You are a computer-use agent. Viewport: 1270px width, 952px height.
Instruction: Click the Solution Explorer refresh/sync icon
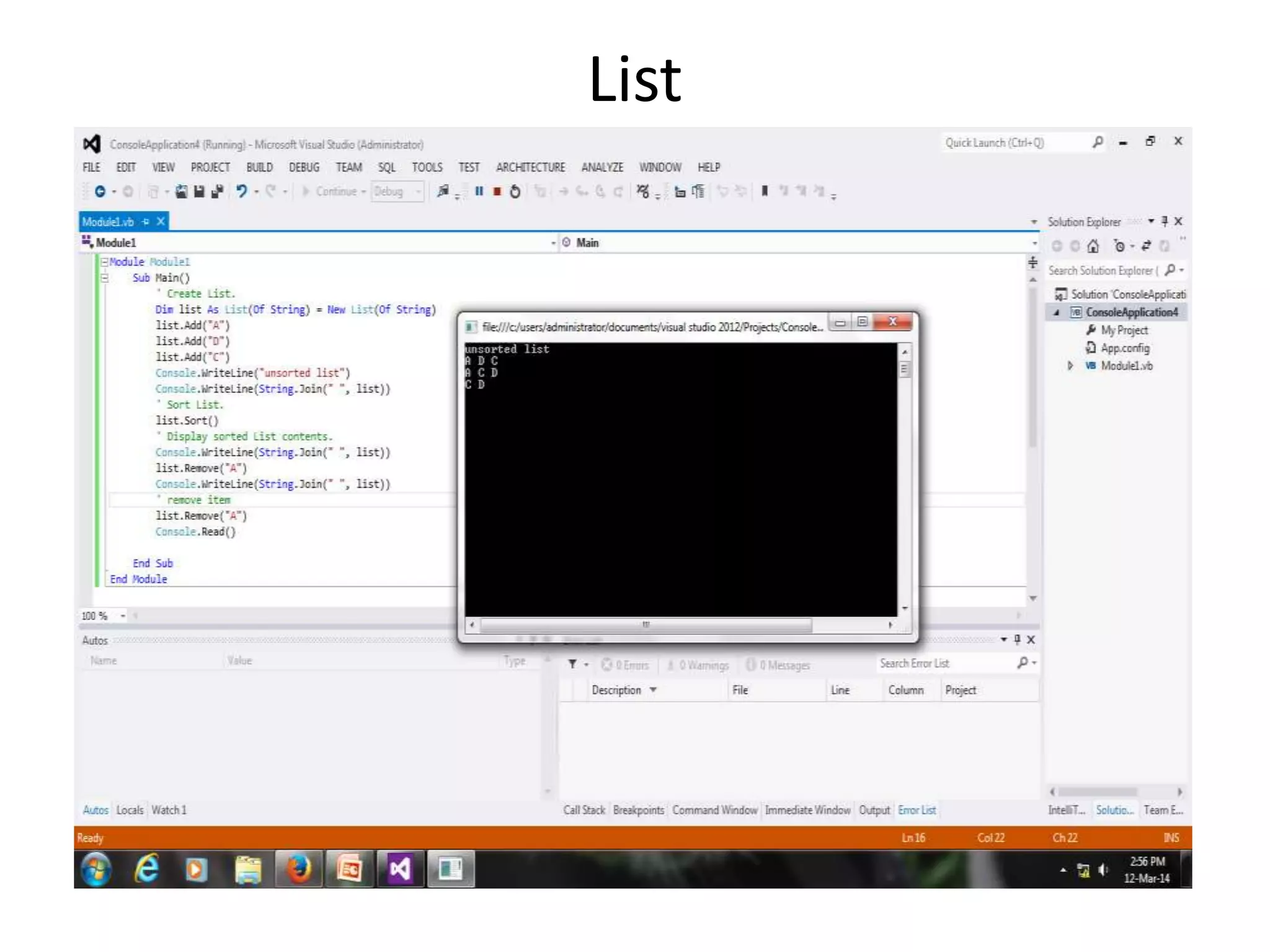pyautogui.click(x=1147, y=246)
